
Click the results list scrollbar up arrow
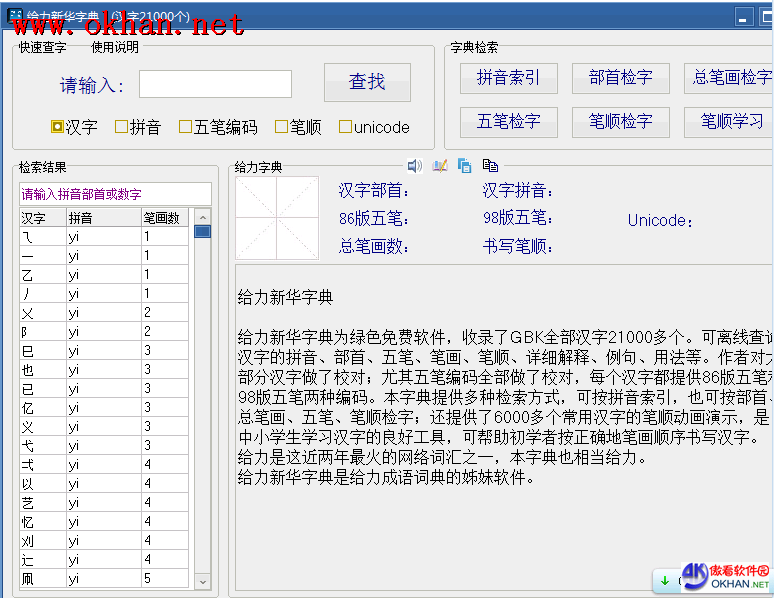point(202,217)
